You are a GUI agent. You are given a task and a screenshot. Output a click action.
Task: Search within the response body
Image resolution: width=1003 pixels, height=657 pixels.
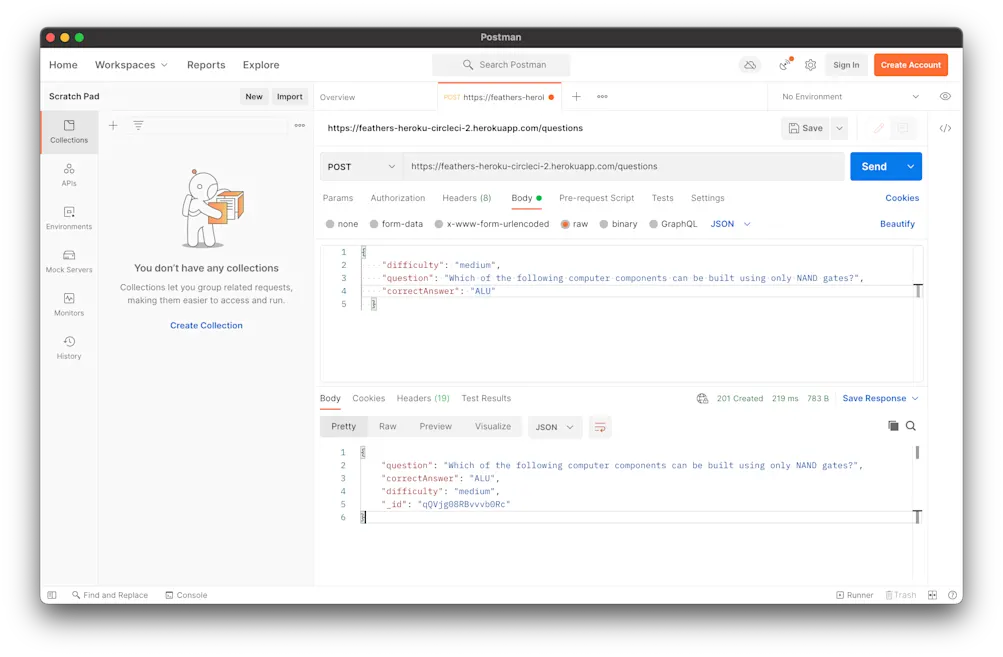point(911,426)
